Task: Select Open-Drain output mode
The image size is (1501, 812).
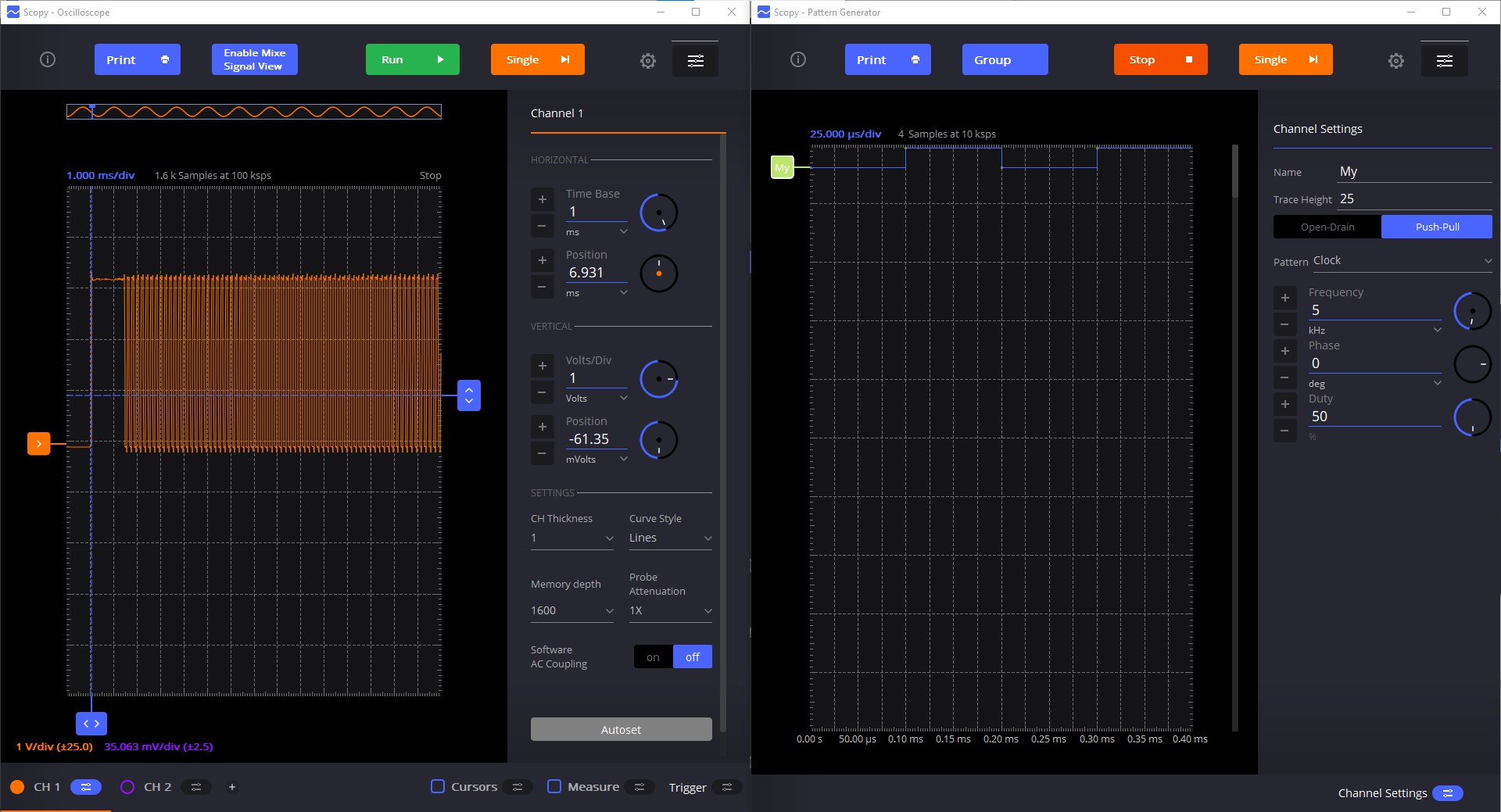Action: tap(1327, 227)
